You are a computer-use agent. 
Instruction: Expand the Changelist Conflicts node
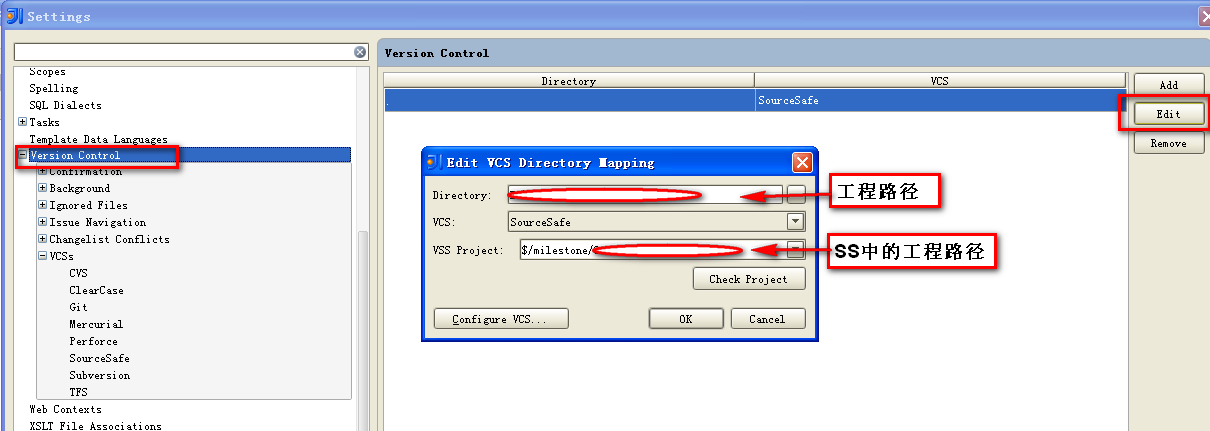coord(42,239)
